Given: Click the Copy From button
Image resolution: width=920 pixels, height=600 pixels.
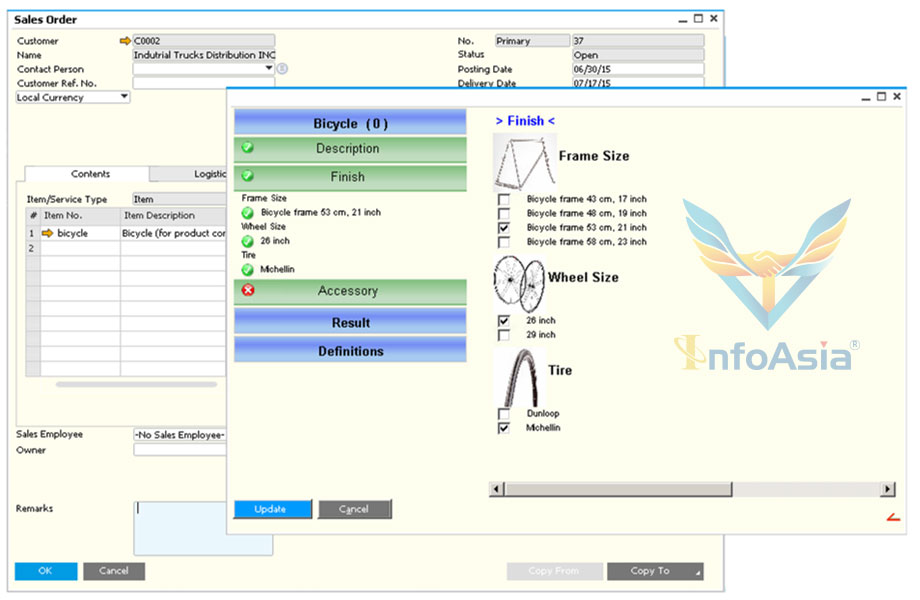Looking at the screenshot, I should click(554, 571).
